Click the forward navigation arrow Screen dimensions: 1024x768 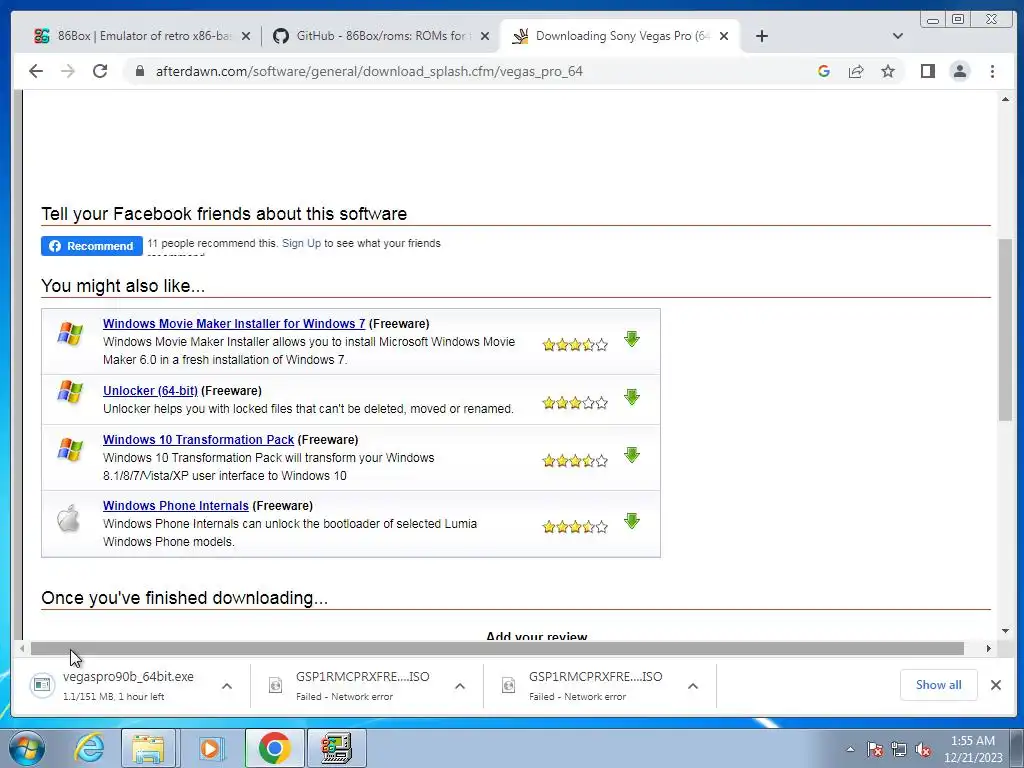pyautogui.click(x=68, y=71)
